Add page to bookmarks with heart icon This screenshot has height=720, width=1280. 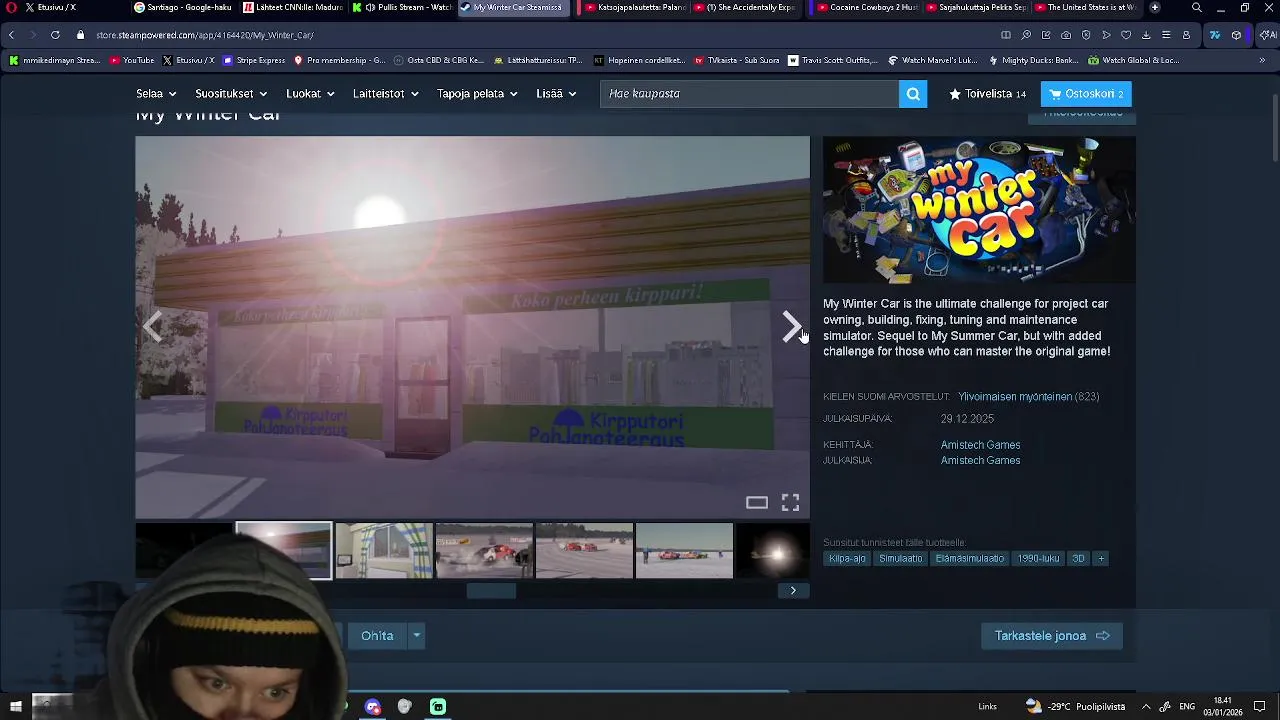point(1126,35)
